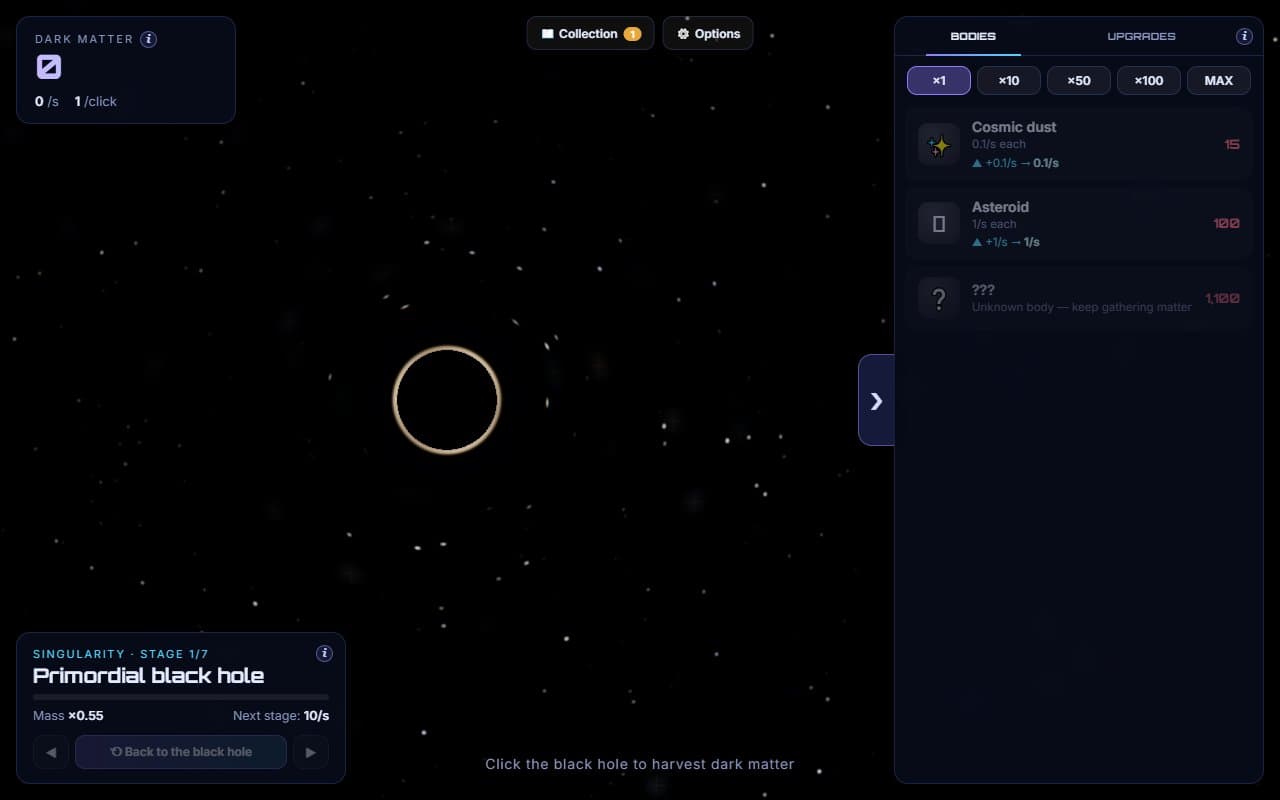This screenshot has height=800, width=1280.
Task: Select the ×100 purchase multiplier
Action: [1149, 80]
